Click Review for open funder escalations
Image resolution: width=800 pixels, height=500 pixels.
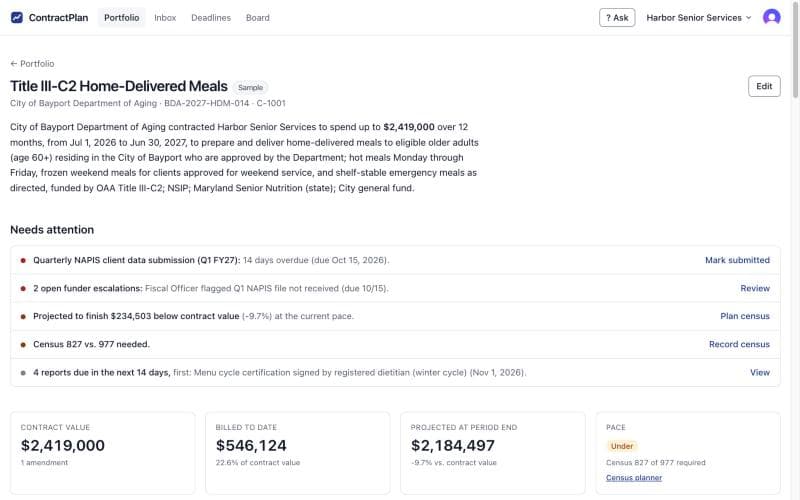755,288
